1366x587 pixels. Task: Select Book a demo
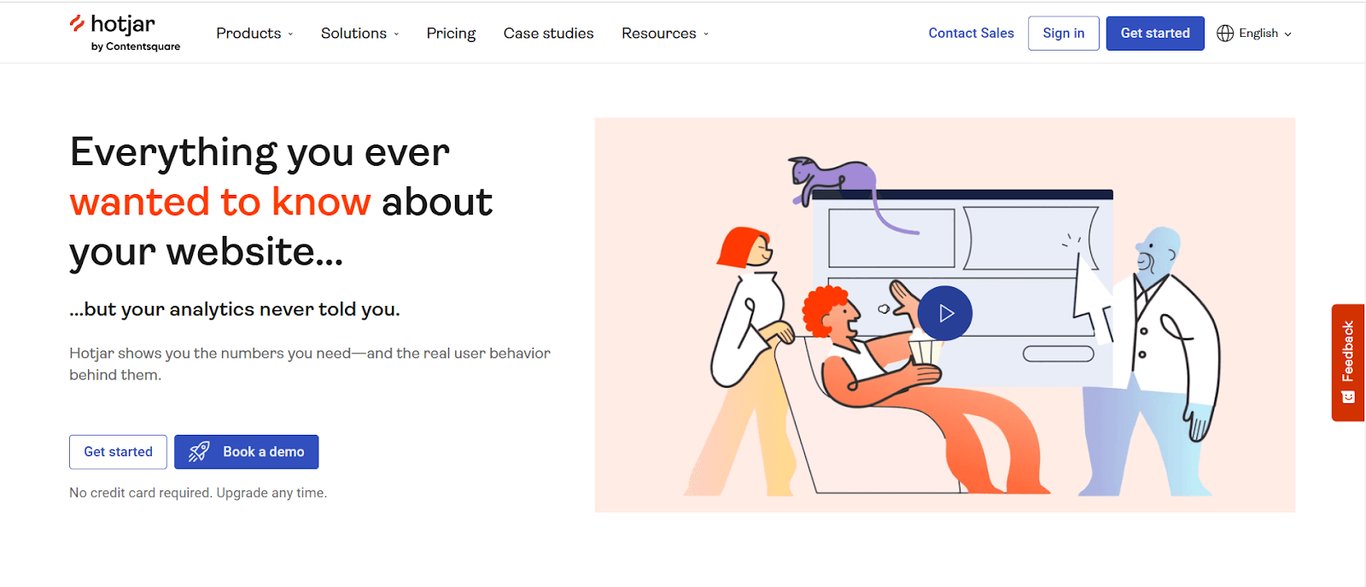click(x=246, y=451)
